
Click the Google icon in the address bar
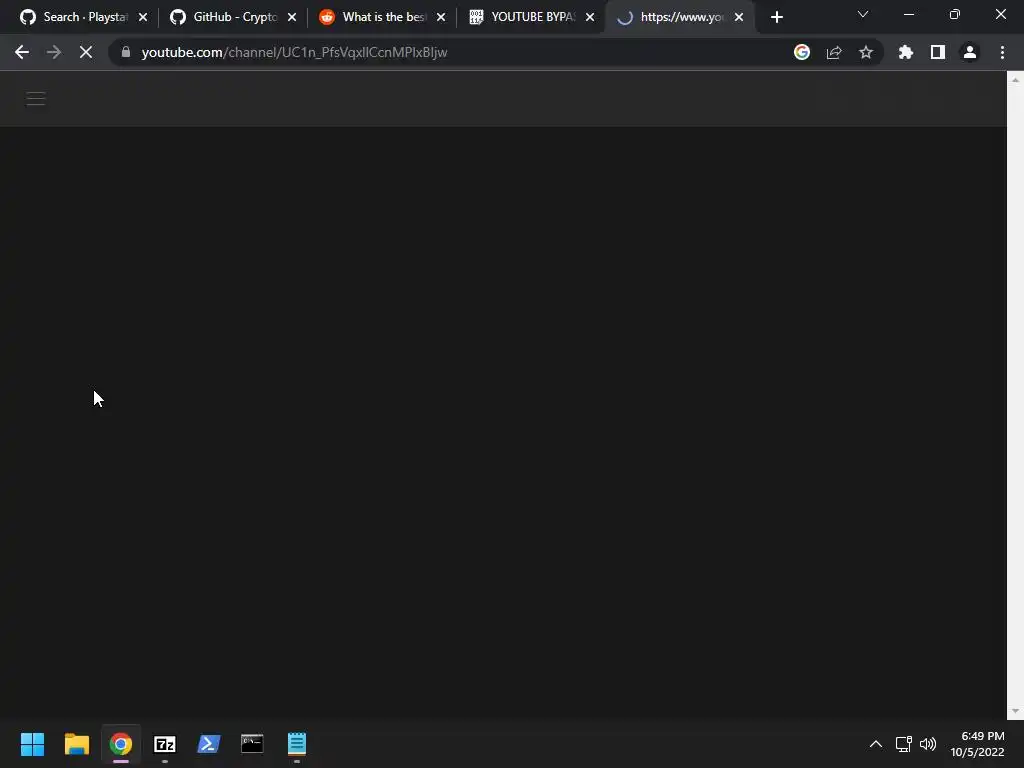tap(802, 52)
